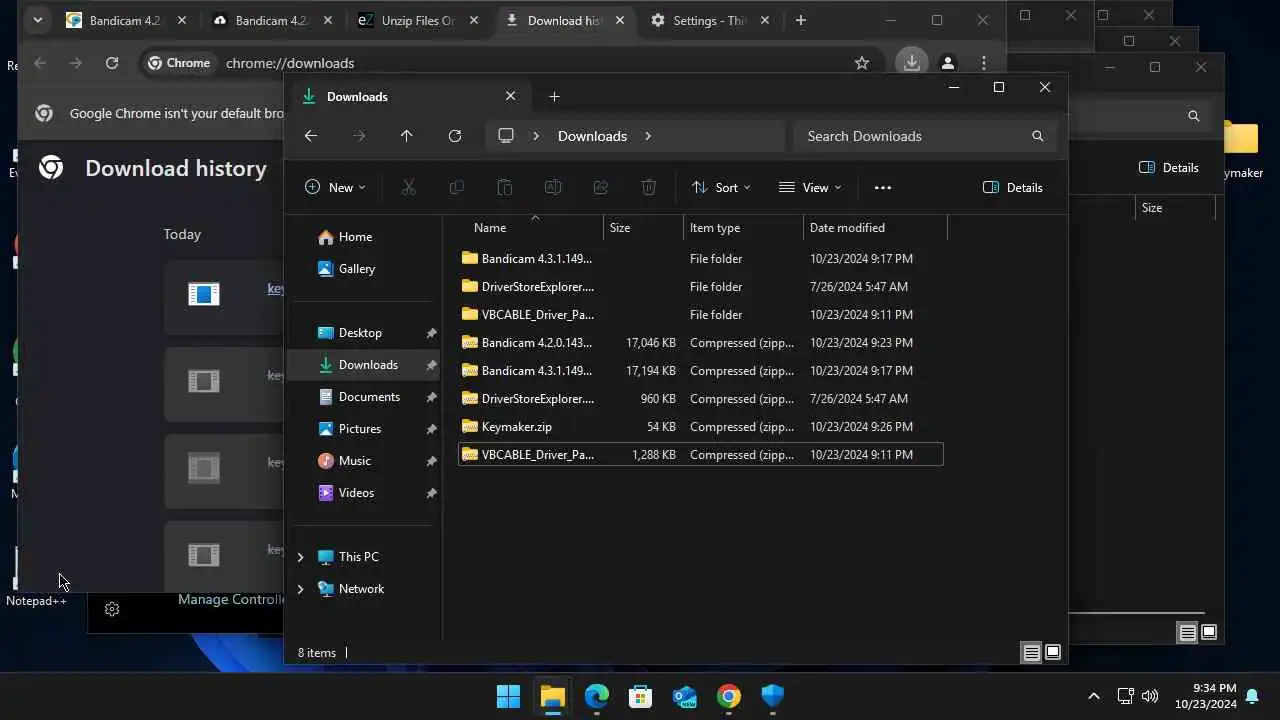This screenshot has width=1280, height=720.
Task: Bookmark this page with the star icon
Action: (x=862, y=63)
